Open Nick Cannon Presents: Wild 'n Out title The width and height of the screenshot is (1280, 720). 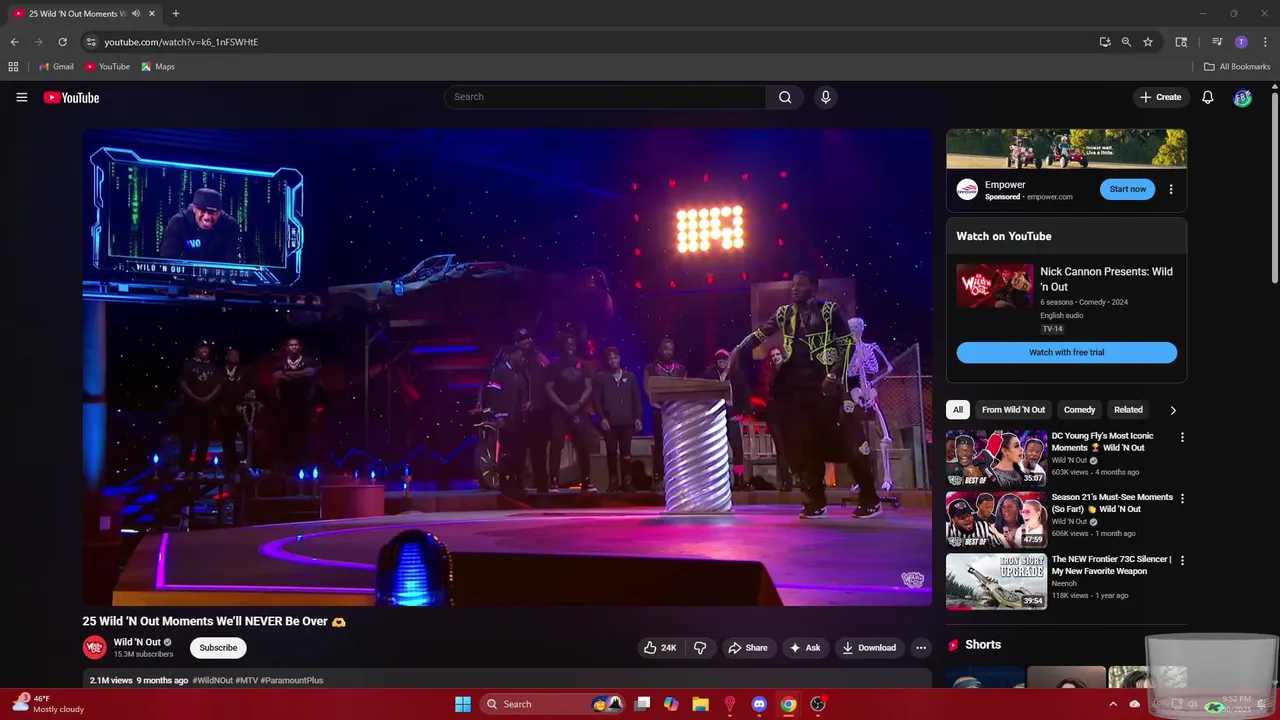click(x=1106, y=279)
